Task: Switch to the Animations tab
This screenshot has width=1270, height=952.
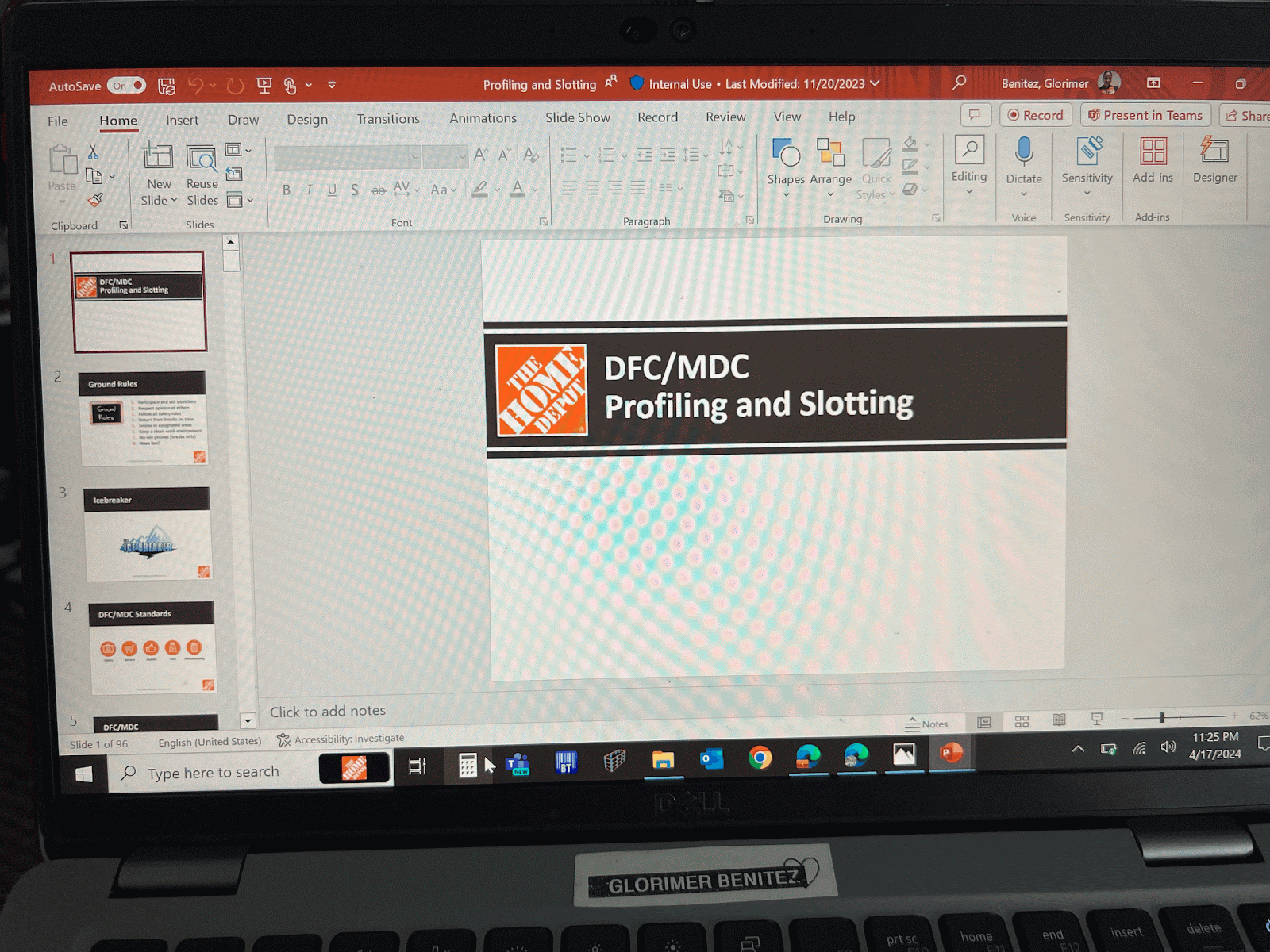Action: 483,117
